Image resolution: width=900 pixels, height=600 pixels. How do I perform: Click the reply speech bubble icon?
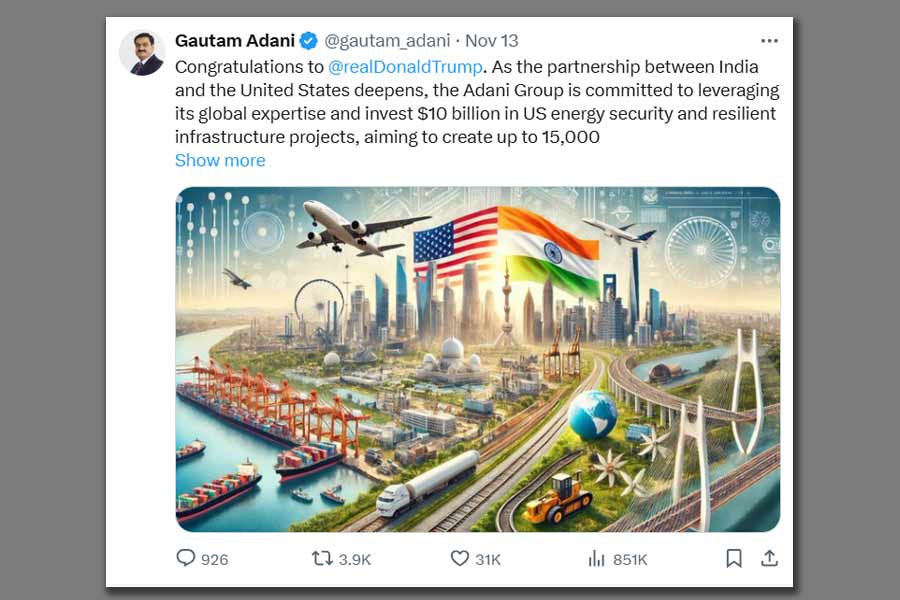coord(186,558)
